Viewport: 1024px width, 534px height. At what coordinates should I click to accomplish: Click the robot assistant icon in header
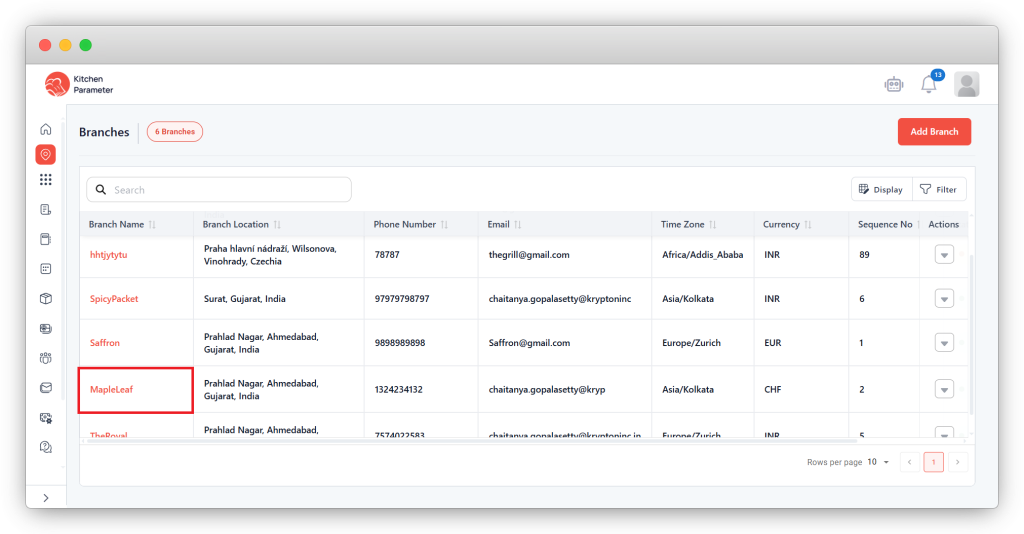coord(893,85)
